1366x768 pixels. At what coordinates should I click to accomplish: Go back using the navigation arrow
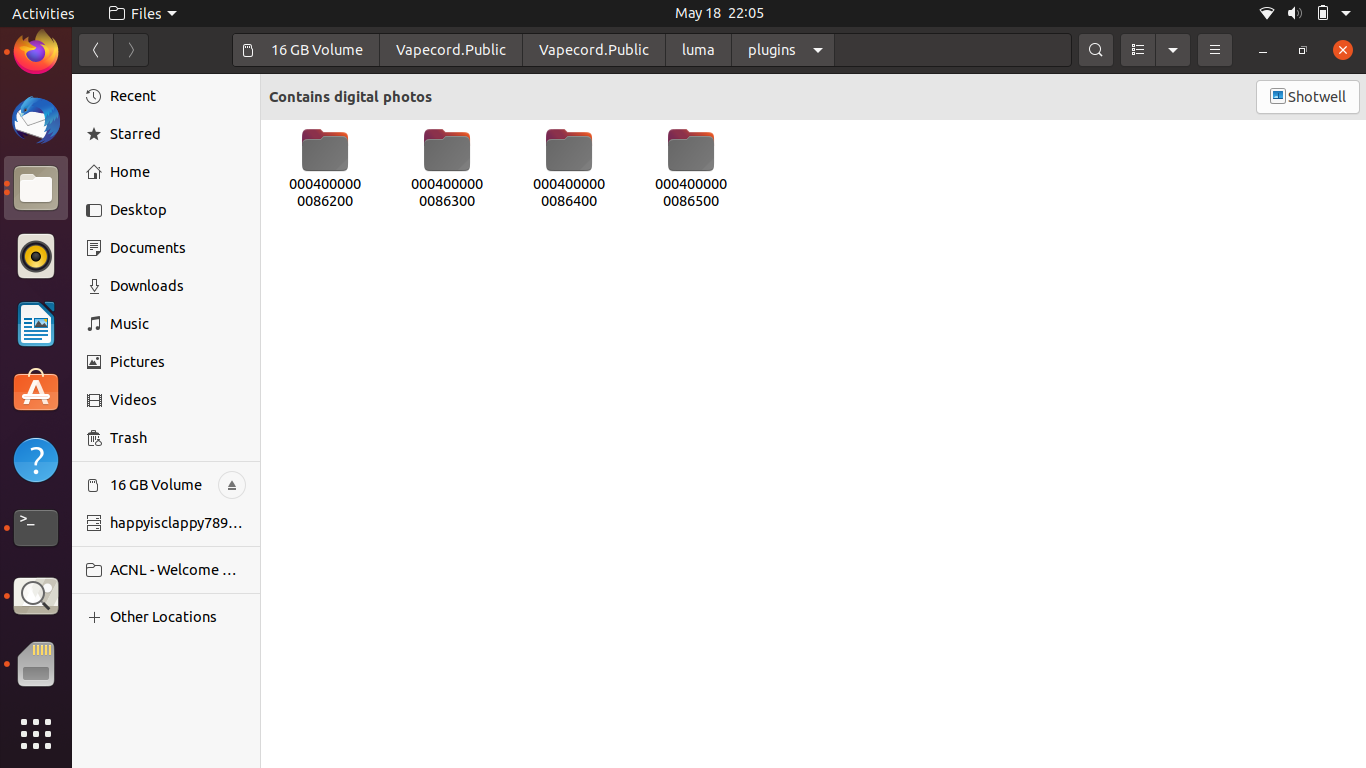(95, 50)
